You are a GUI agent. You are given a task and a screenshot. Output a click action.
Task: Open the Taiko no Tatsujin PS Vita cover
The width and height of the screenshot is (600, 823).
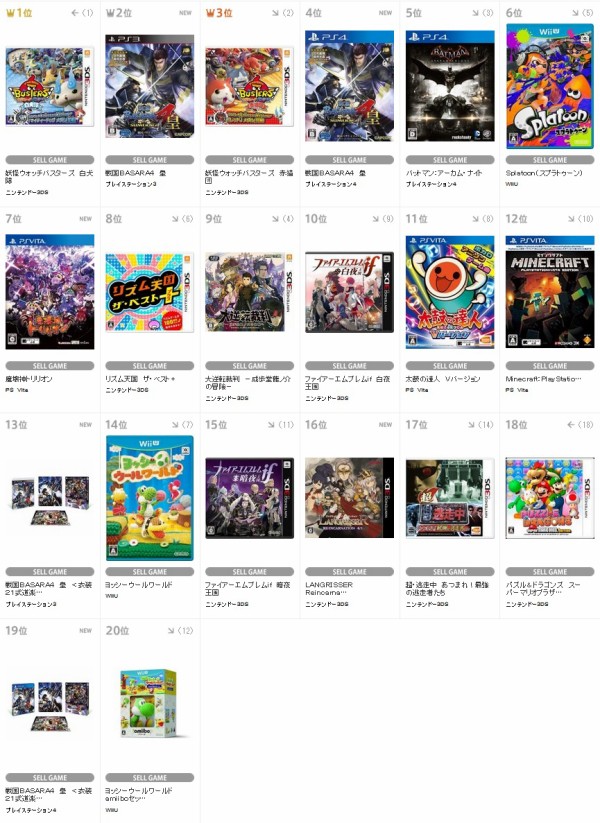tap(450, 292)
